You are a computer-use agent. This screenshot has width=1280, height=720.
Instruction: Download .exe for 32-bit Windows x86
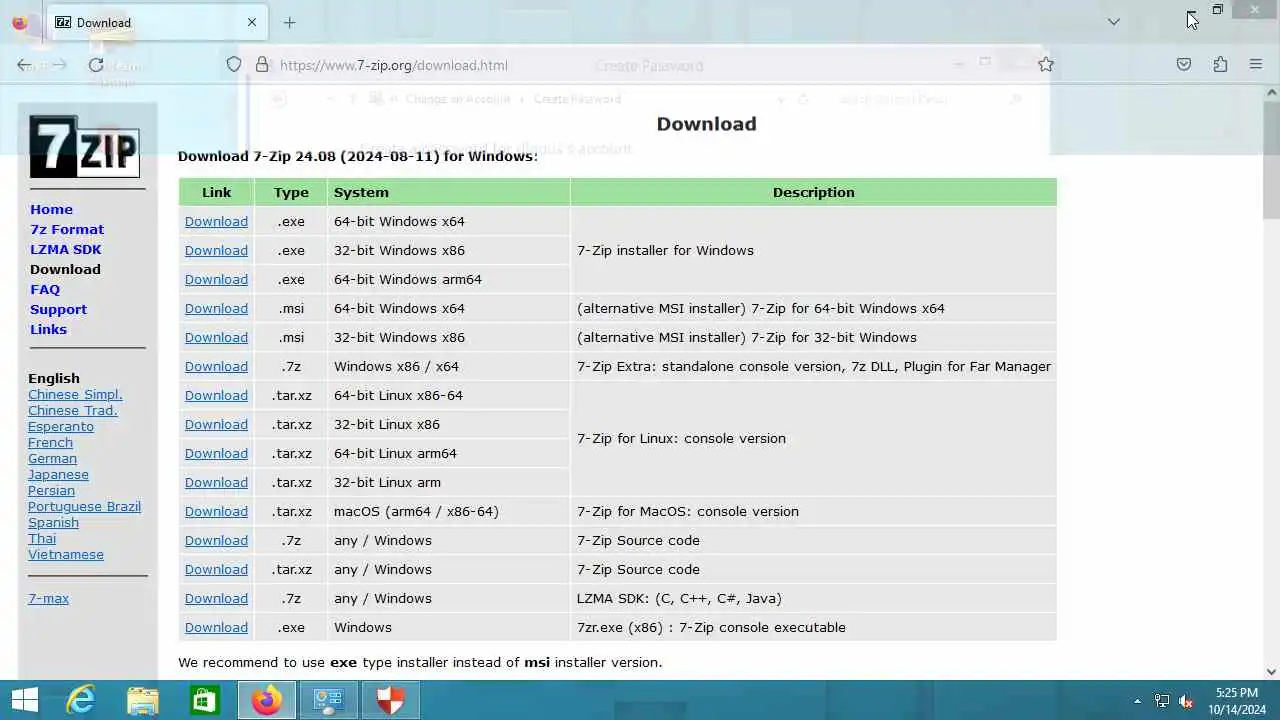216,250
